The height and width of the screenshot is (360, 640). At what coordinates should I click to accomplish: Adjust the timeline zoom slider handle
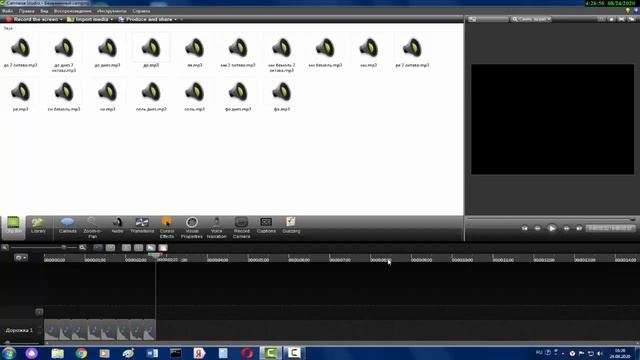[64, 247]
